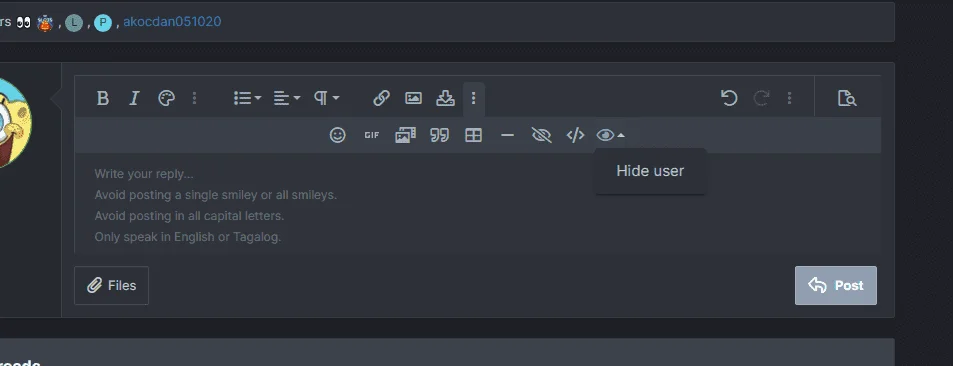Open the text alignment dropdown
The image size is (953, 366).
[287, 98]
